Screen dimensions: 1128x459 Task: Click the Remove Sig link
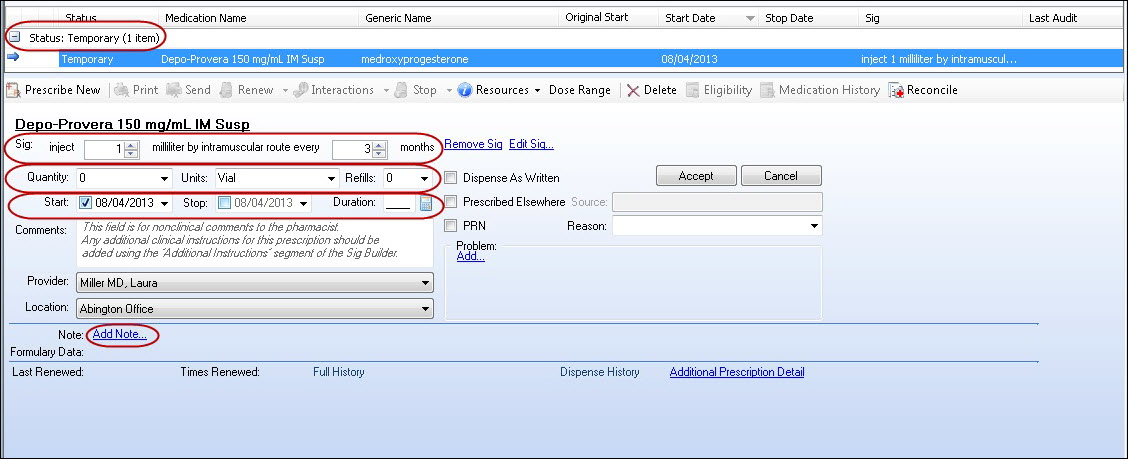point(473,144)
